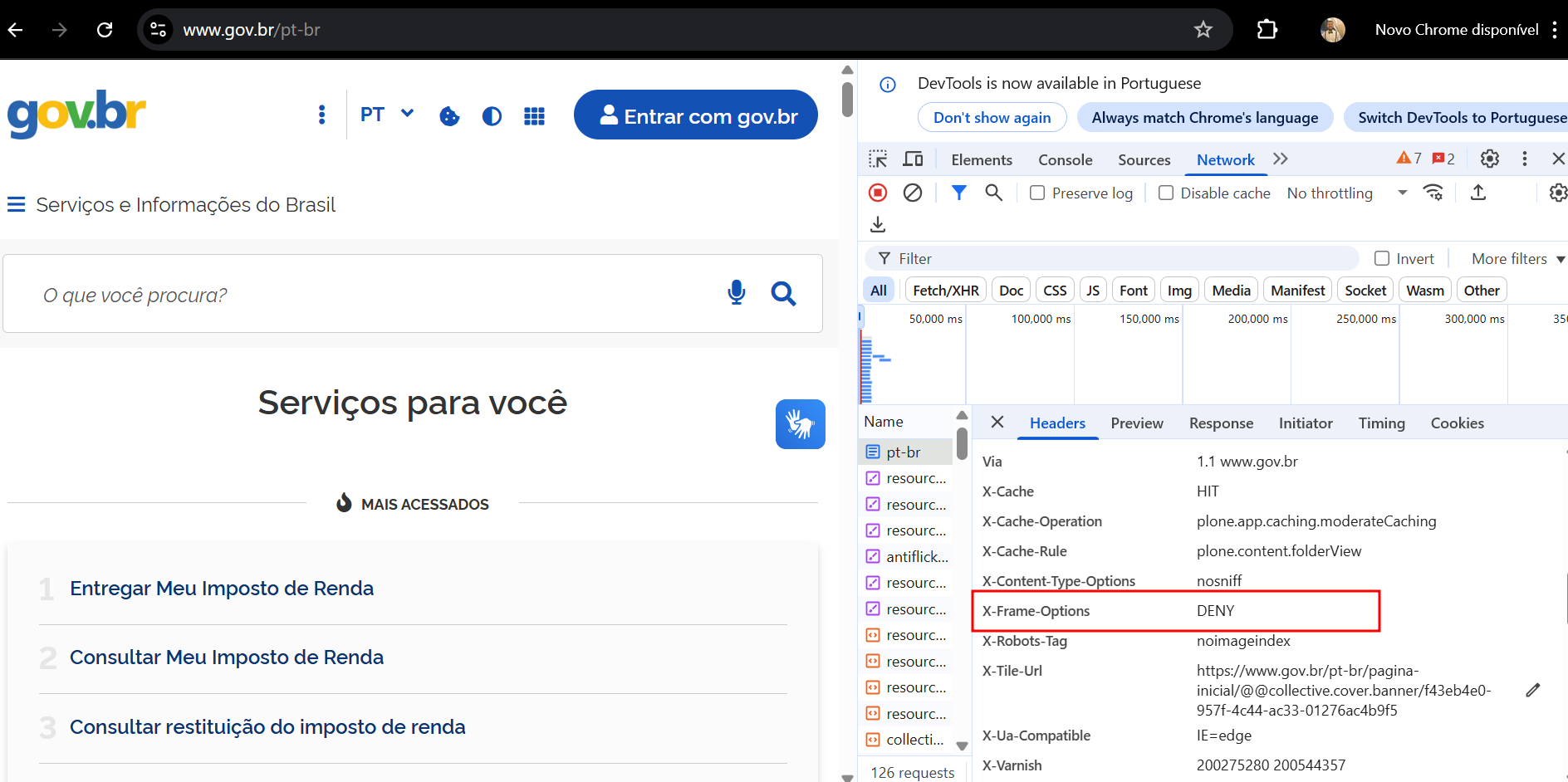Image resolution: width=1568 pixels, height=782 pixels.
Task: Open the Initiator tab of the request
Action: point(1306,423)
